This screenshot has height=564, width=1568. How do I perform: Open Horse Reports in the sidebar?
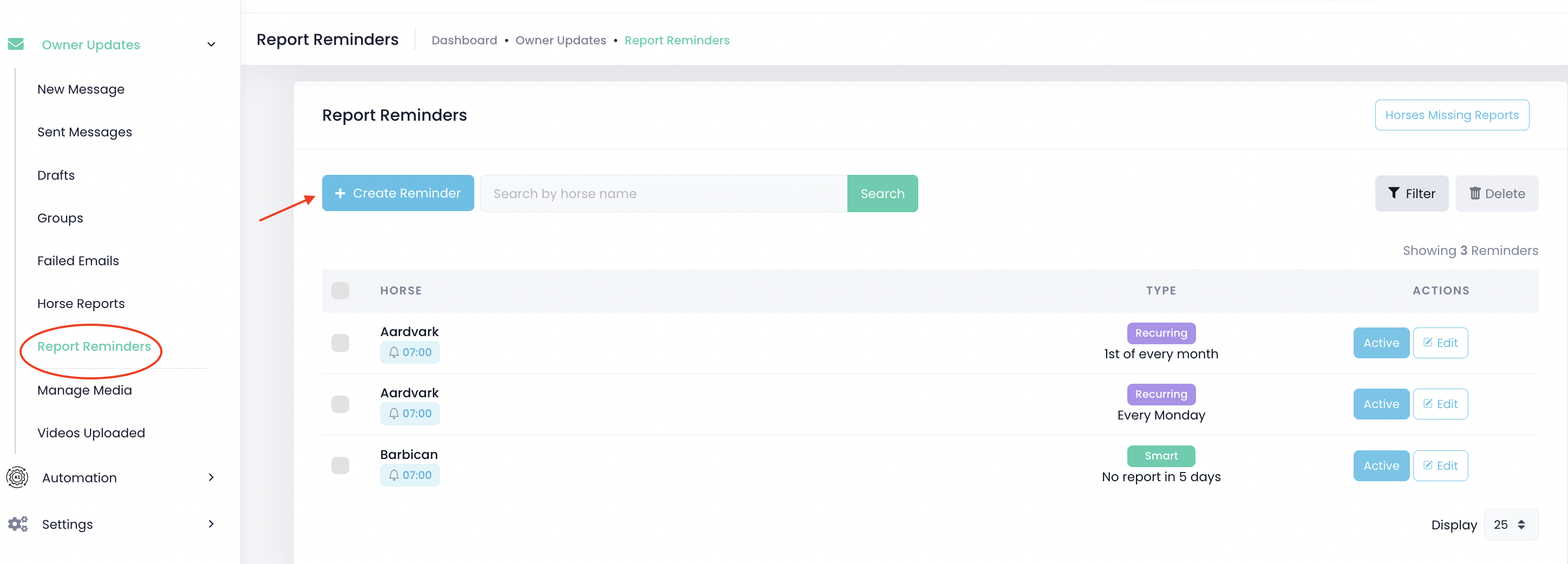pyautogui.click(x=81, y=304)
